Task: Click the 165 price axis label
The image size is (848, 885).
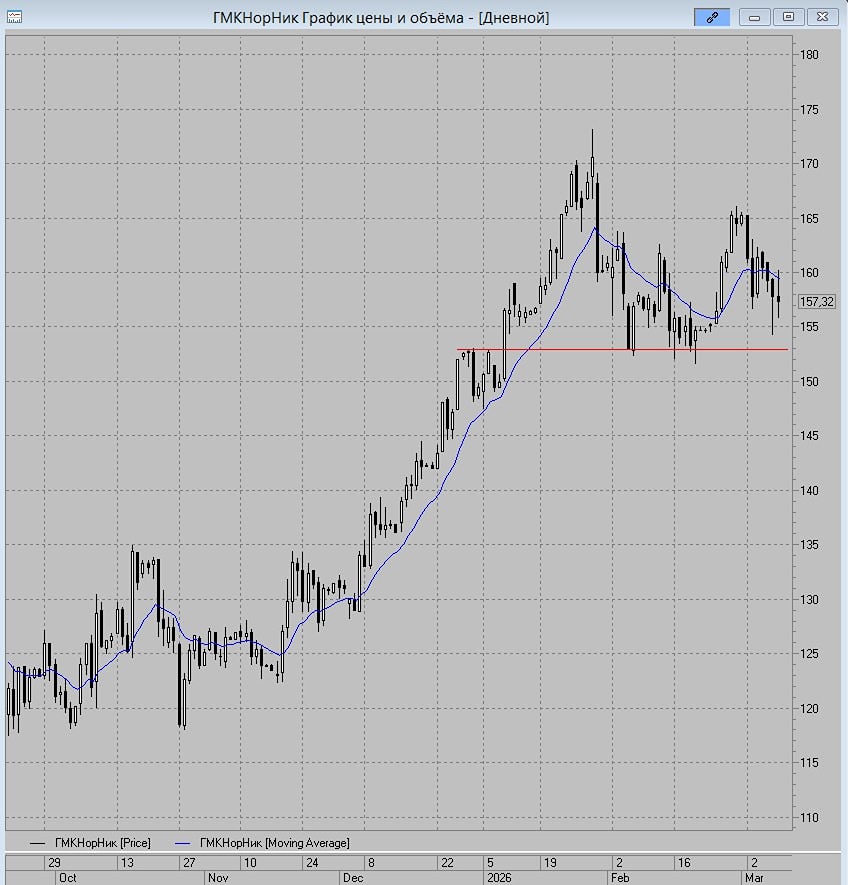Action: (x=809, y=218)
